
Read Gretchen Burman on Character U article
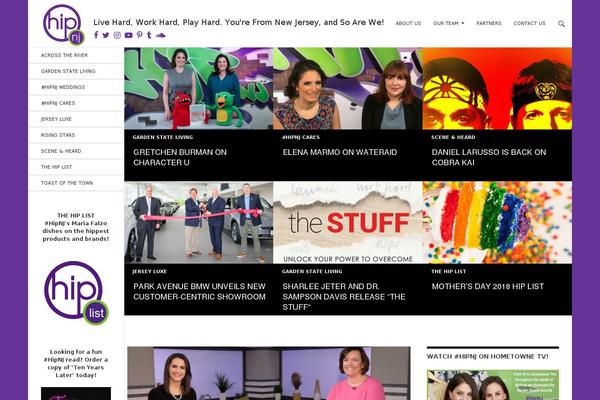coord(180,157)
